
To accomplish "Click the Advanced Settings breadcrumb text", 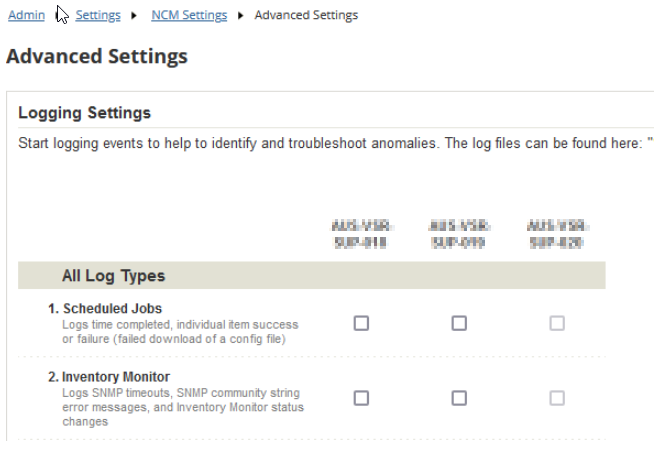I will [306, 15].
